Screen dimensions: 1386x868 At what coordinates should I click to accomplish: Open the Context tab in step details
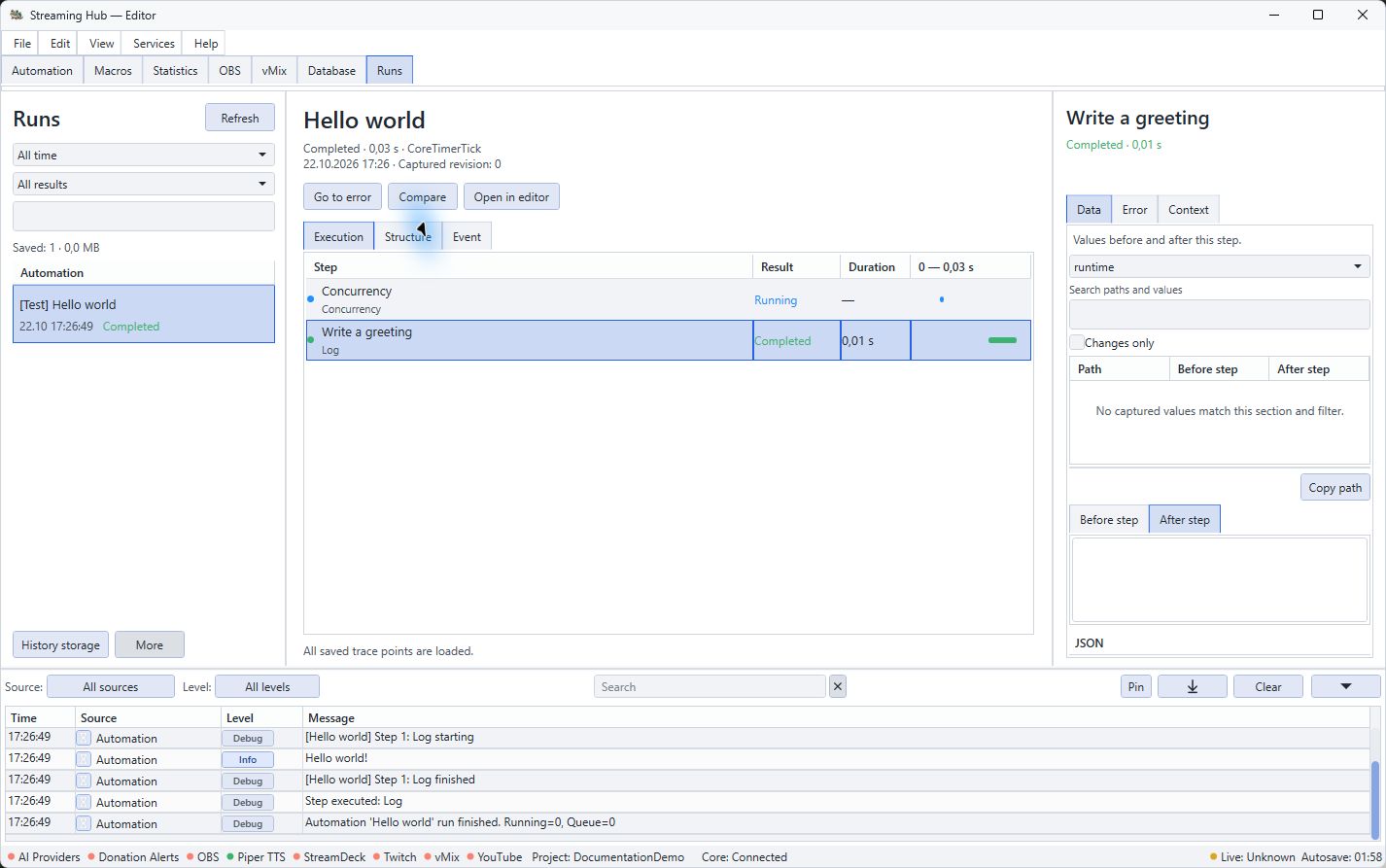point(1188,209)
